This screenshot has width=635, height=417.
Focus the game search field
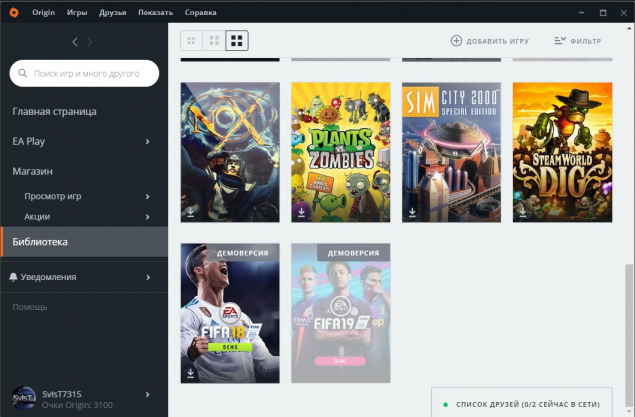[84, 73]
